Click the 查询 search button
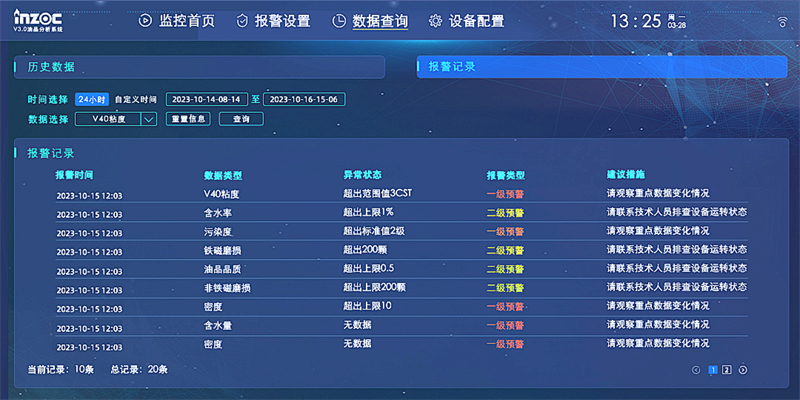The width and height of the screenshot is (800, 400). [x=241, y=119]
